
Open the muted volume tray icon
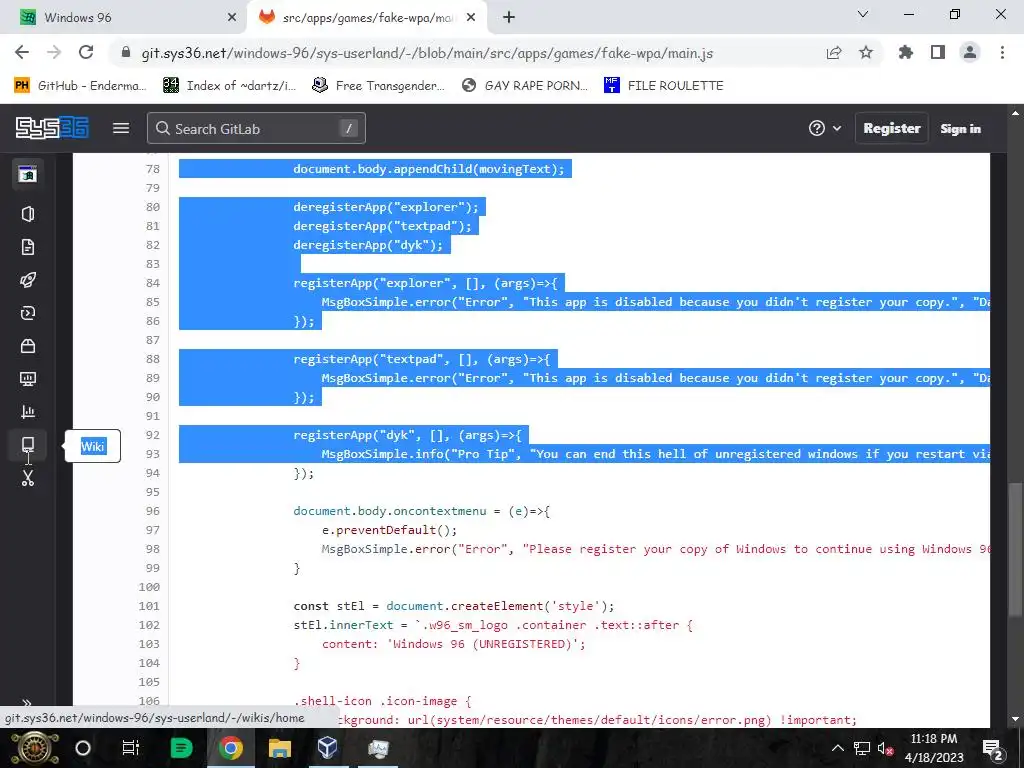click(886, 748)
